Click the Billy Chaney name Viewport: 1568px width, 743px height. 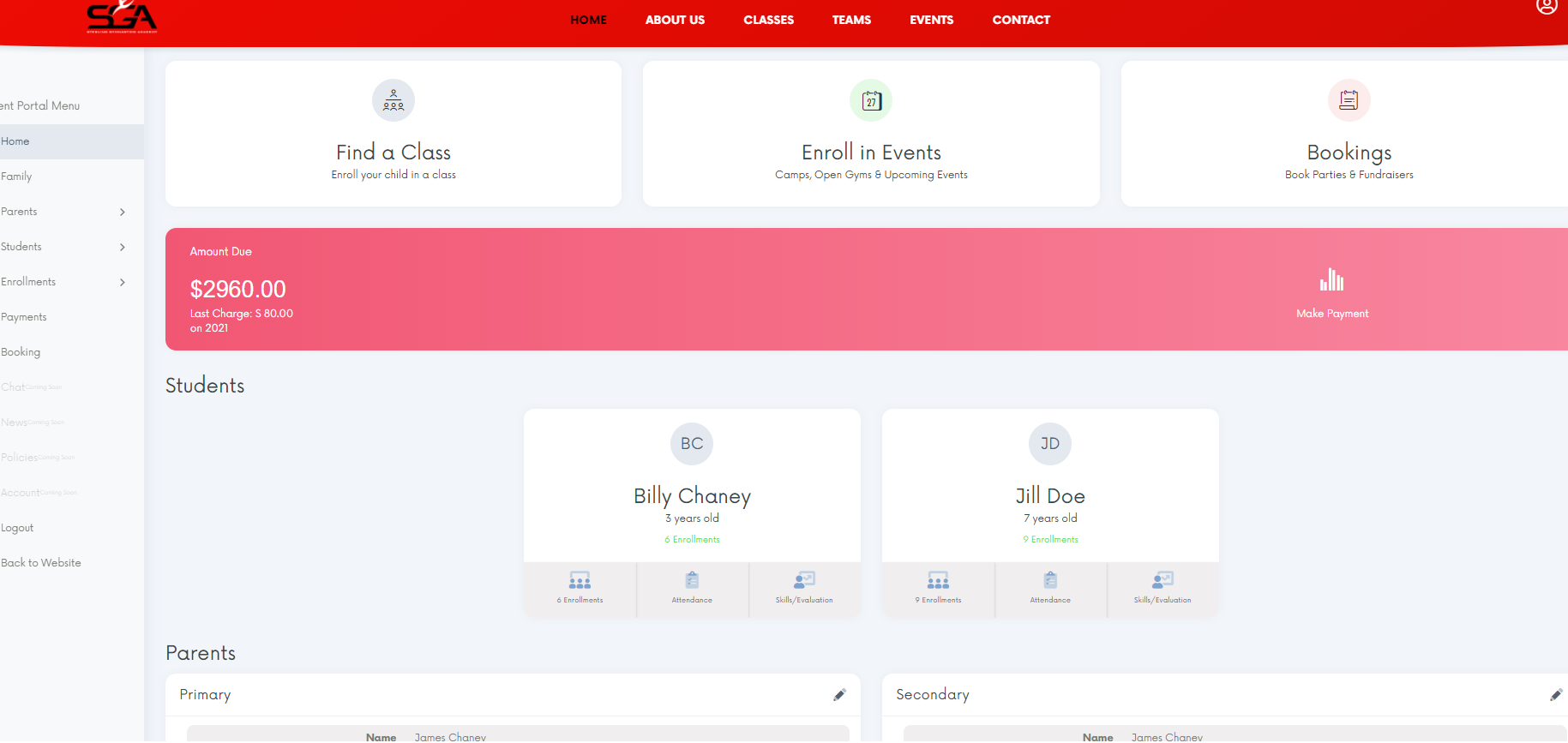pyautogui.click(x=692, y=496)
